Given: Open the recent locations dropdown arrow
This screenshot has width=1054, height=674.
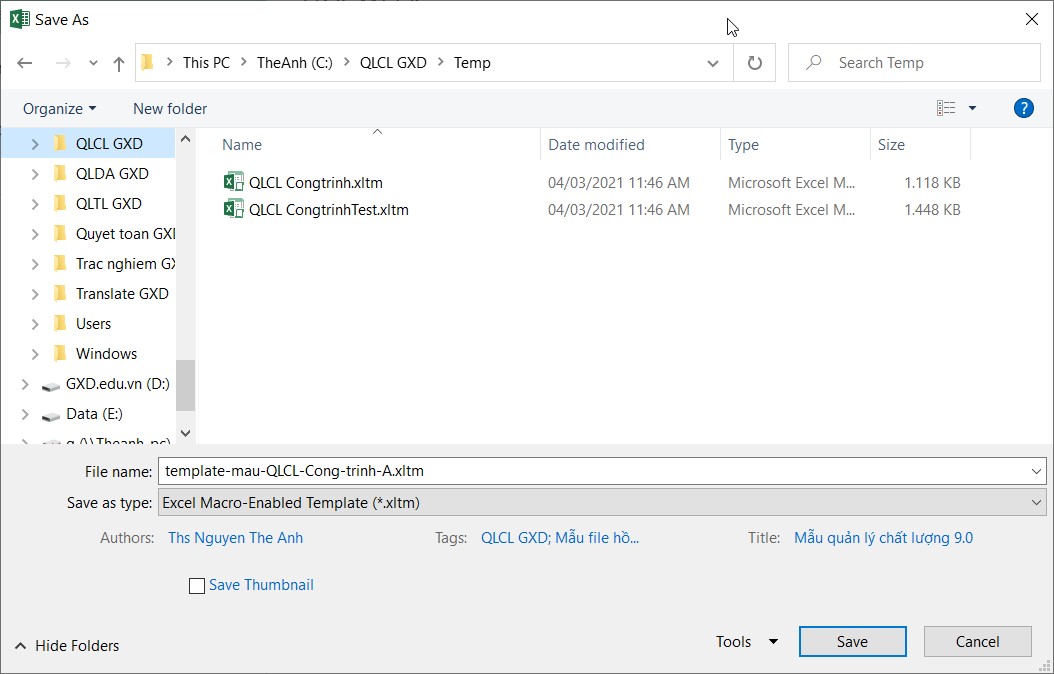Looking at the screenshot, I should coord(93,63).
